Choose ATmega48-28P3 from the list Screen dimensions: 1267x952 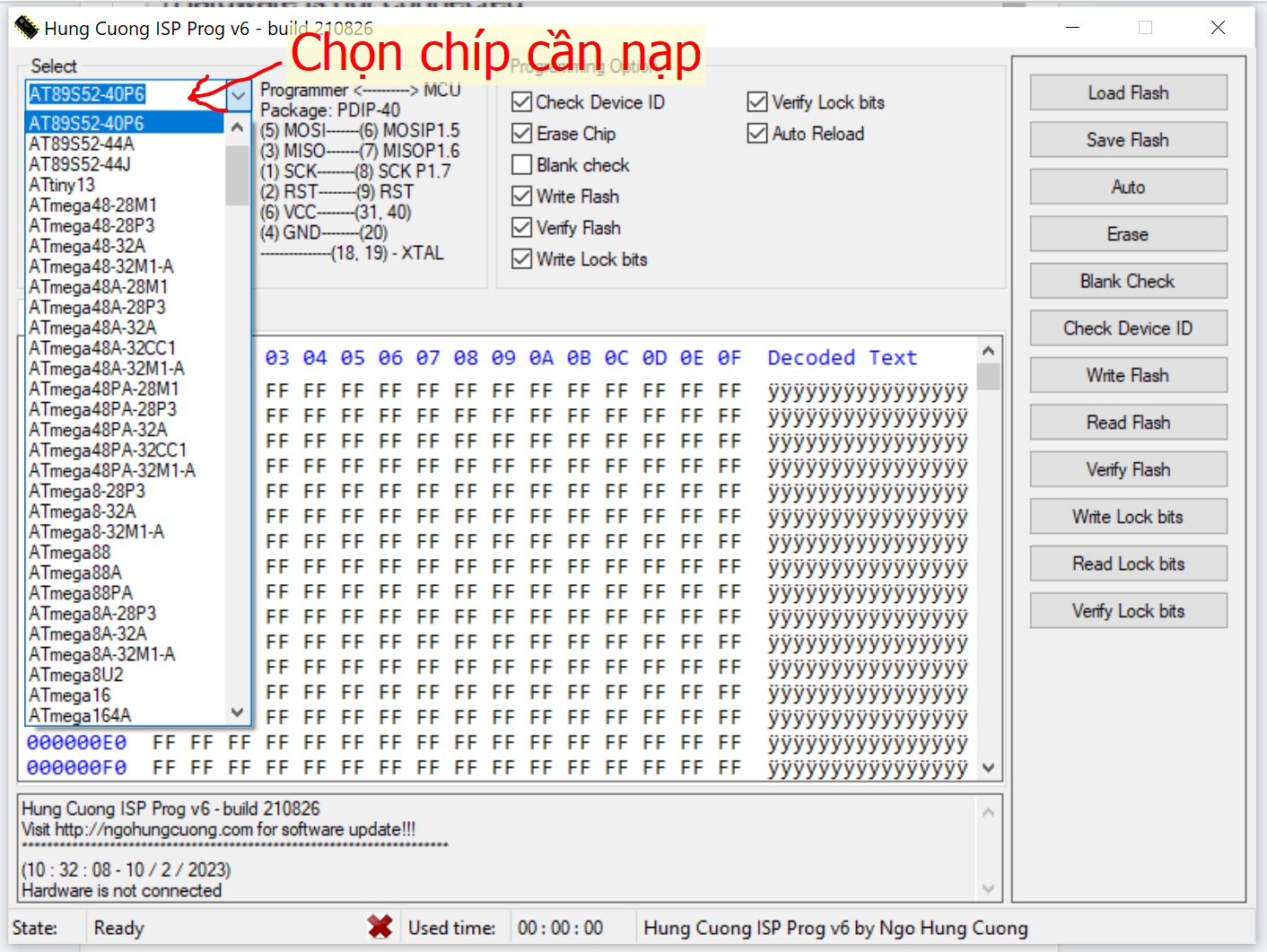tap(125, 225)
